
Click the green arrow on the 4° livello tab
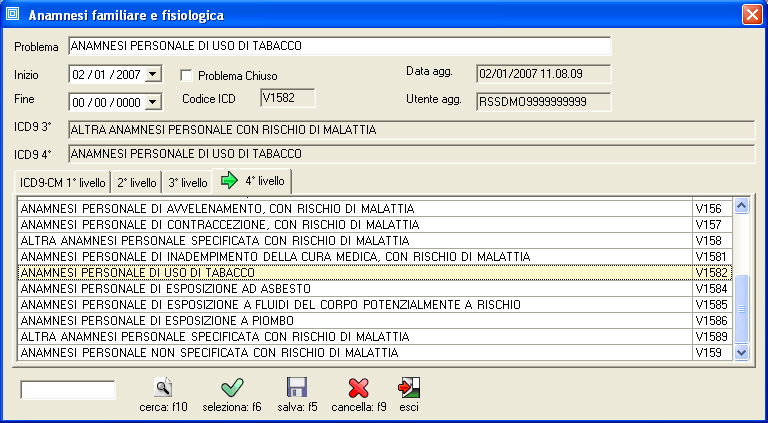coord(229,182)
